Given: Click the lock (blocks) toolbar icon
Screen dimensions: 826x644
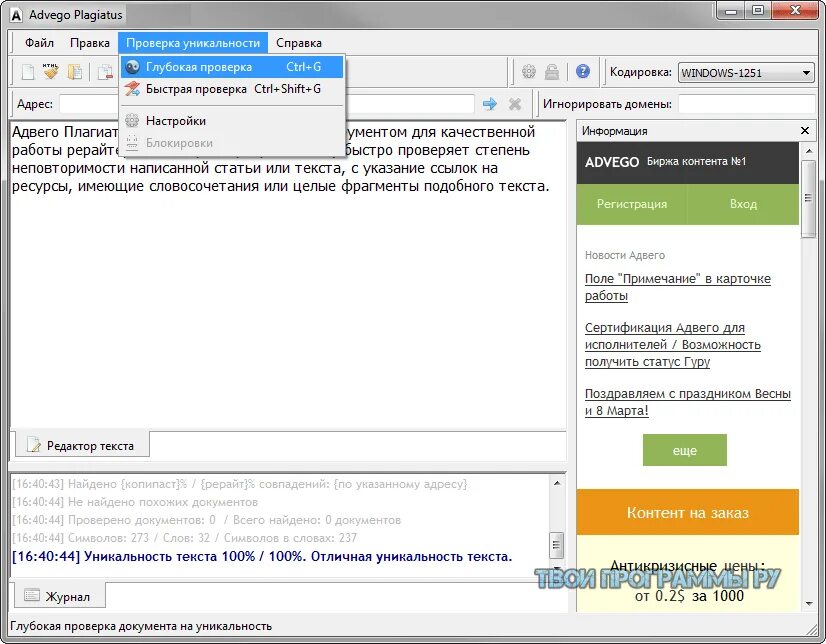Looking at the screenshot, I should tap(552, 71).
